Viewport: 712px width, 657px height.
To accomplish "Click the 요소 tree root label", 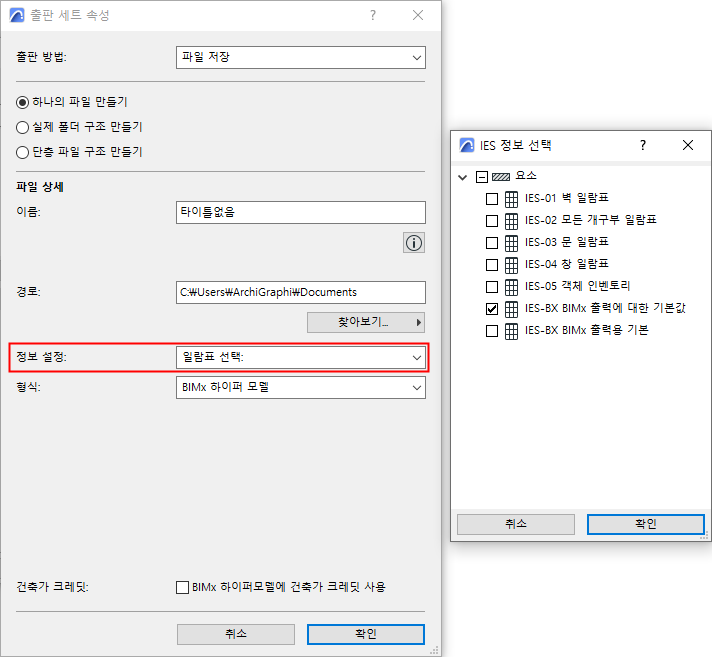I will pos(526,176).
